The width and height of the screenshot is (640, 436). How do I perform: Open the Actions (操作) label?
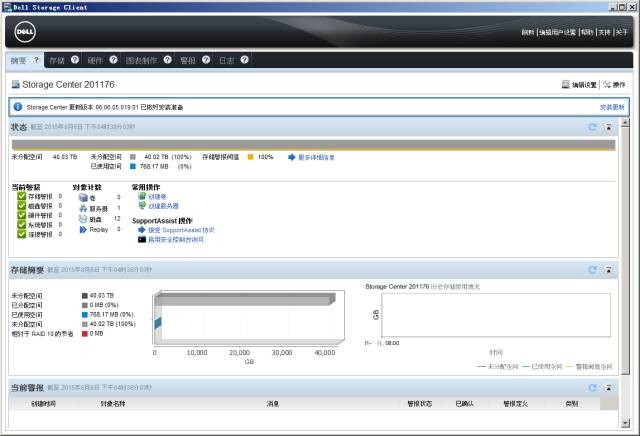(619, 85)
